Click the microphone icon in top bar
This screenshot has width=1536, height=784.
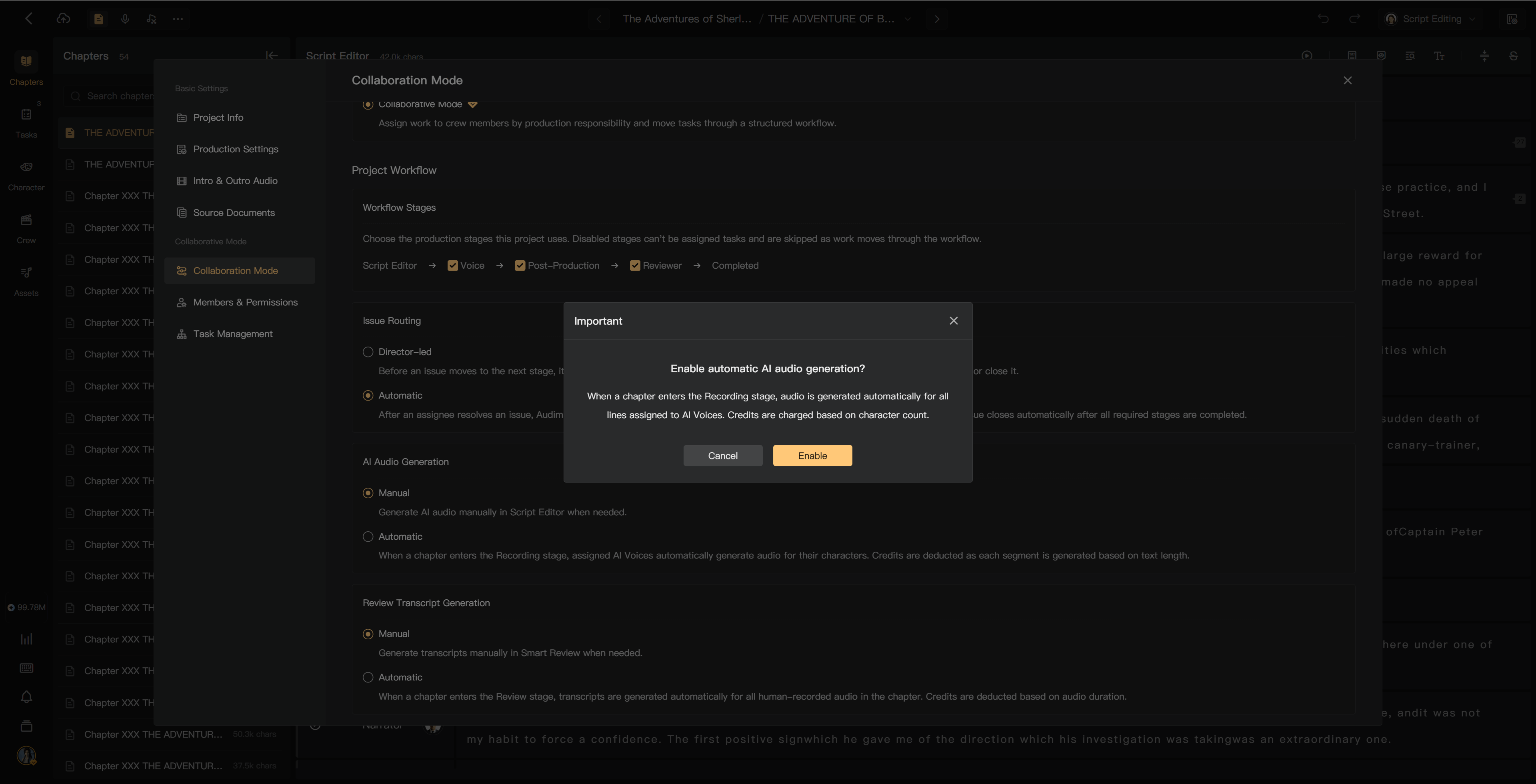[x=125, y=18]
